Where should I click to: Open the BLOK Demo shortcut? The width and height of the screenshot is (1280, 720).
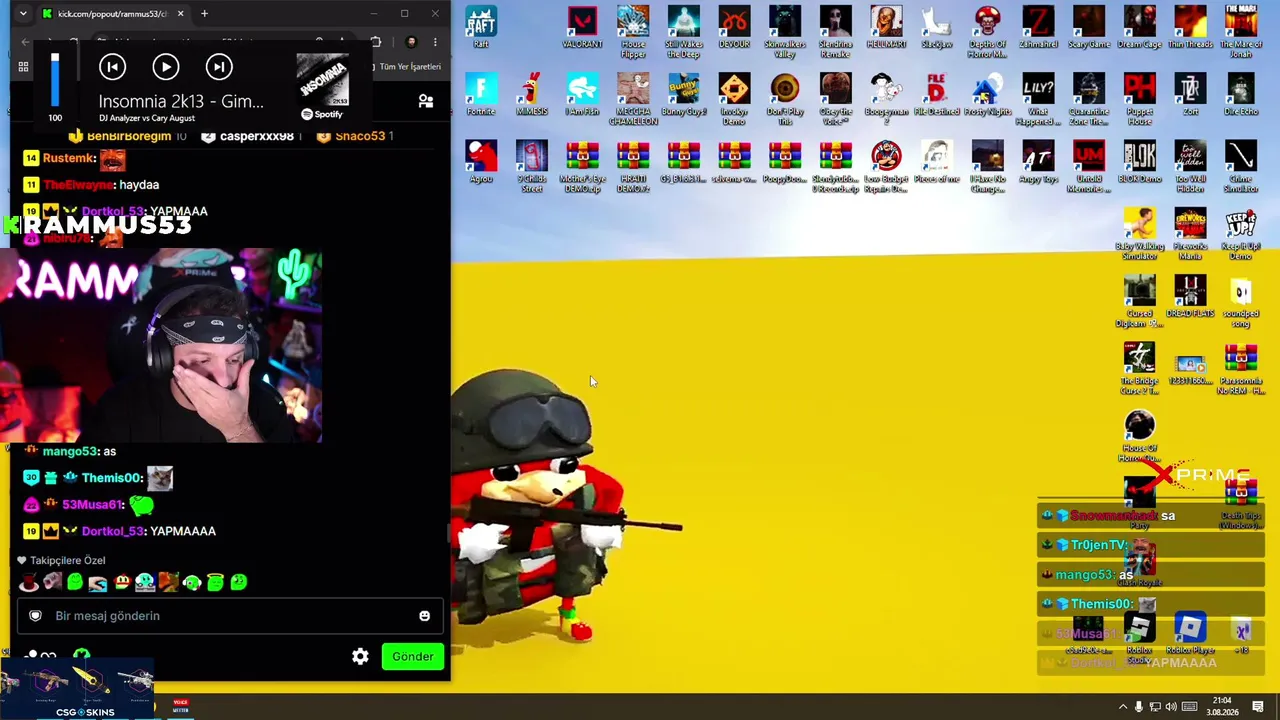(1139, 161)
